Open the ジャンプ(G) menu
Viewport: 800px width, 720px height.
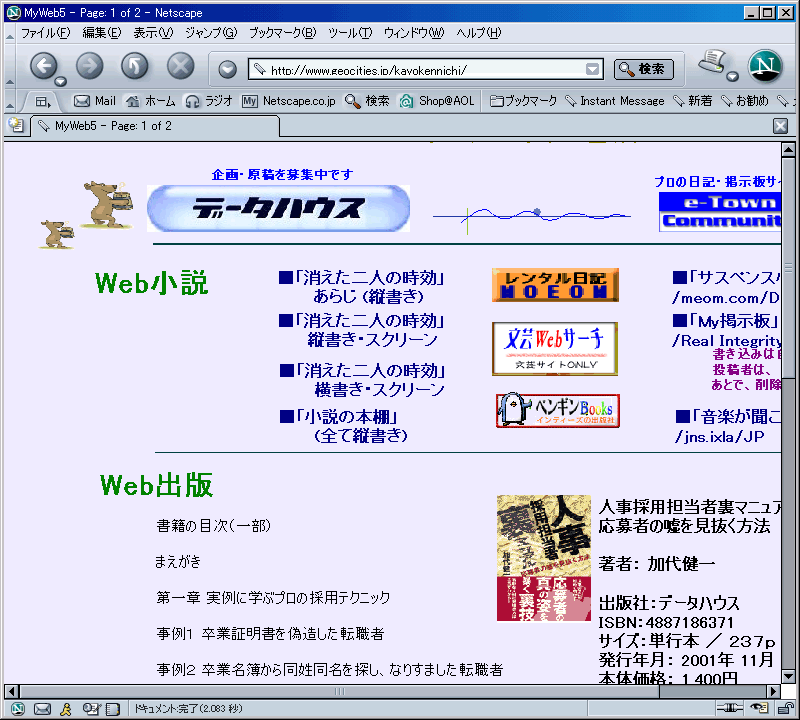coord(211,33)
